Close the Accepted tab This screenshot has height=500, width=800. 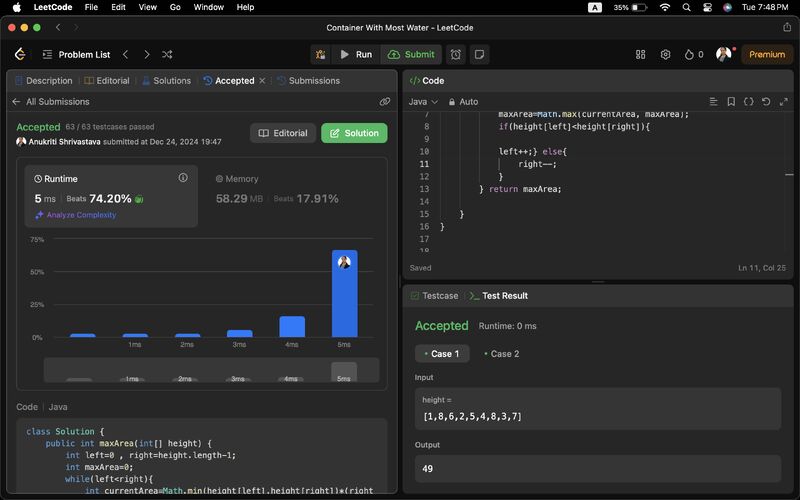[262, 81]
